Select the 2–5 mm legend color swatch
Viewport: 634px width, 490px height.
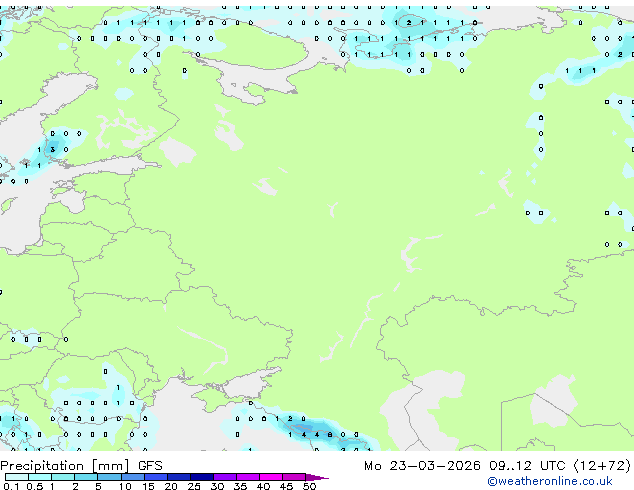pyautogui.click(x=86, y=477)
